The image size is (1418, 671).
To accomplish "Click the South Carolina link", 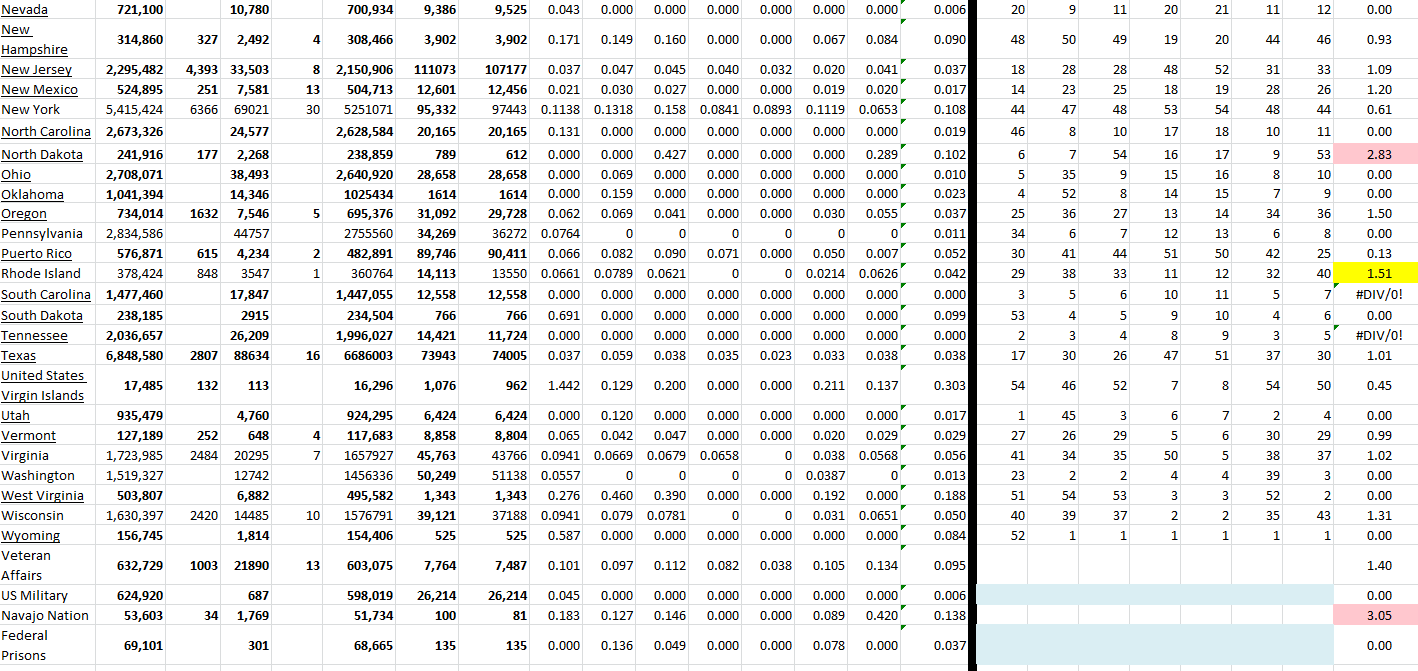I will (x=45, y=294).
